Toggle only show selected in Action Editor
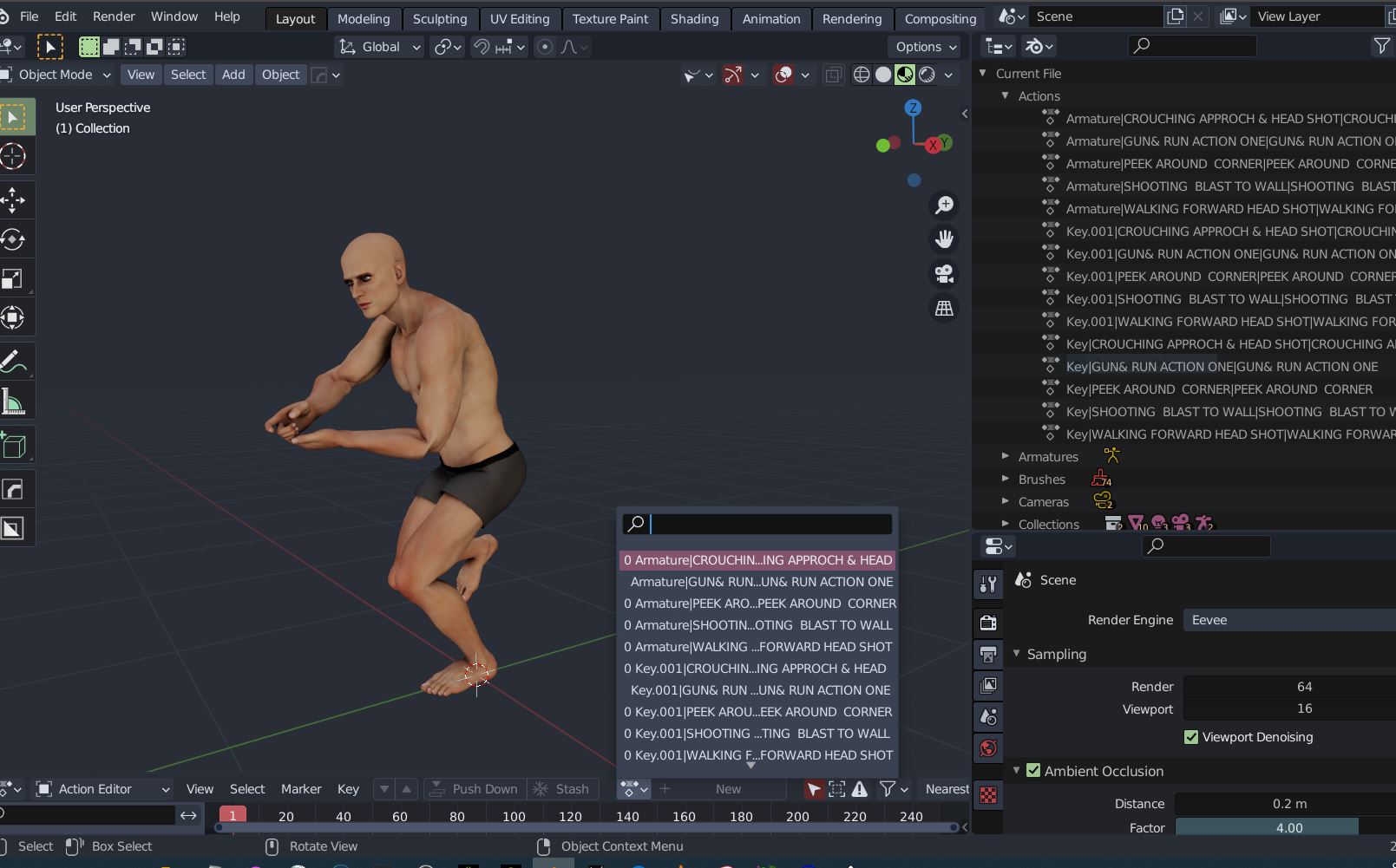 click(813, 789)
